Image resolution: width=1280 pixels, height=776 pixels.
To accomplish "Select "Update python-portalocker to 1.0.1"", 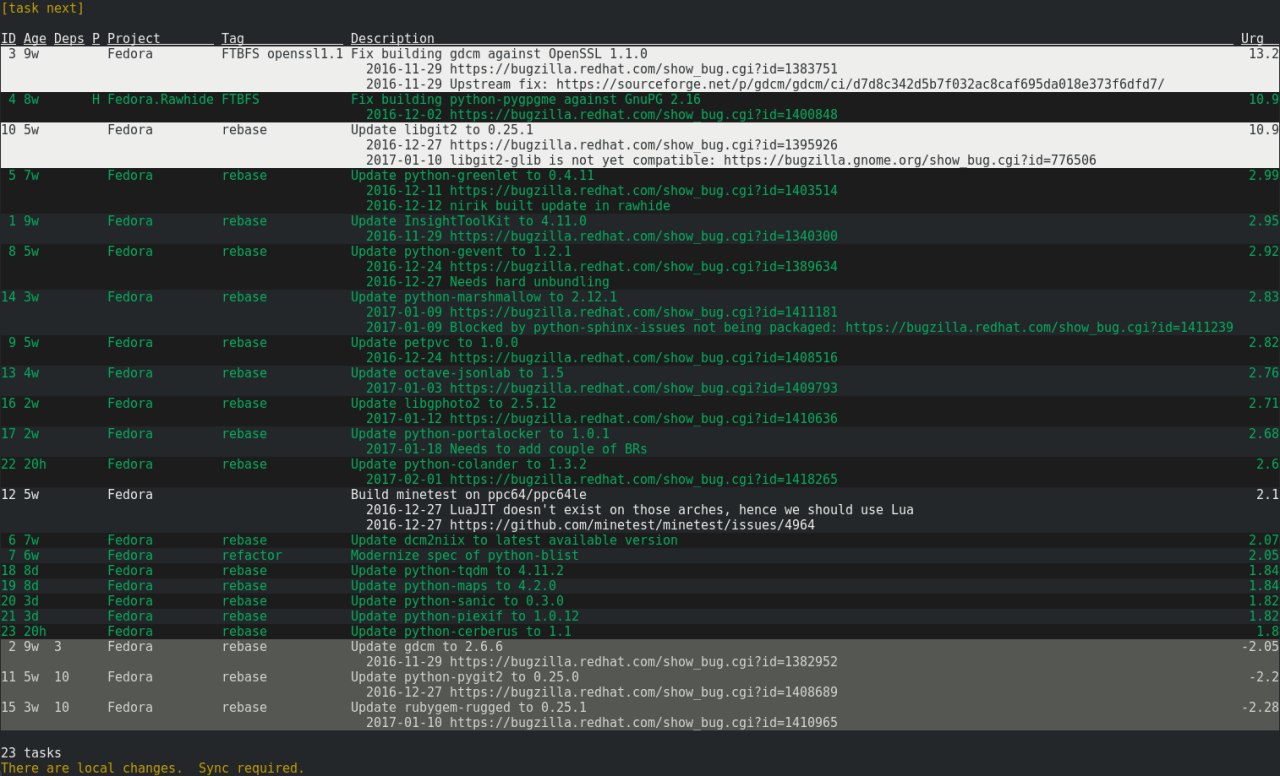I will [x=480, y=434].
